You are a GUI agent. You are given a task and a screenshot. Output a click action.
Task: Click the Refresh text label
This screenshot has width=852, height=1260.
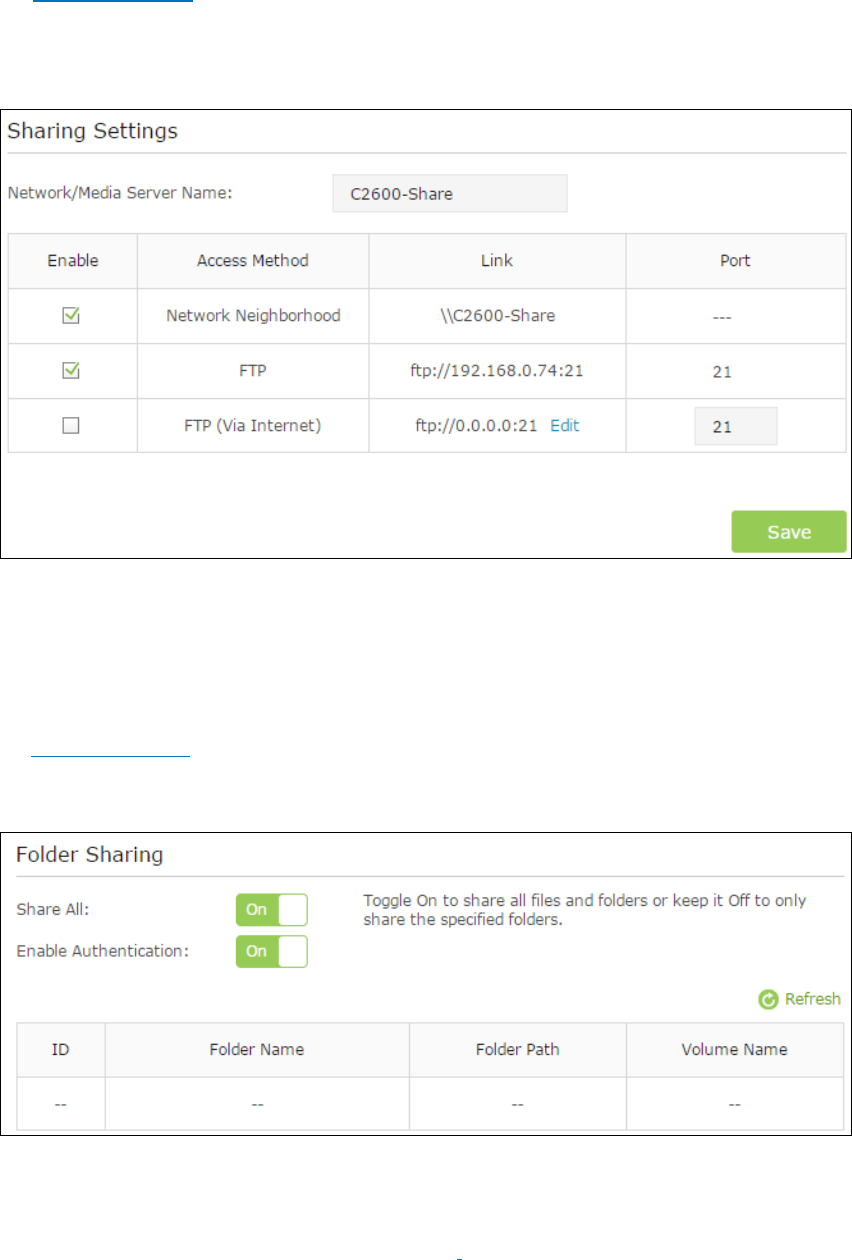pyautogui.click(x=812, y=999)
